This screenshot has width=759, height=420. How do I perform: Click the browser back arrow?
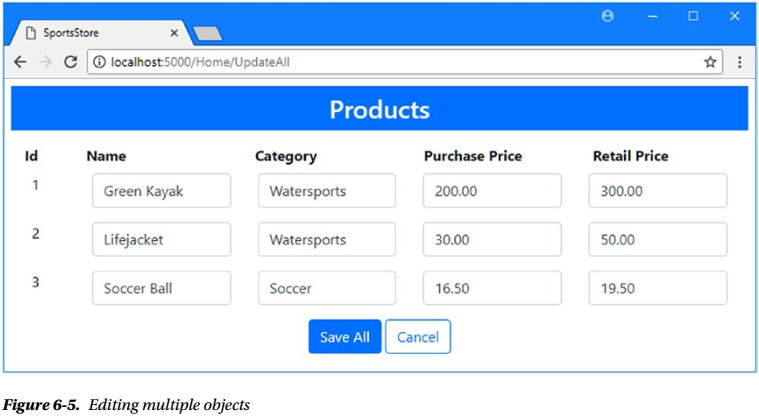[20, 62]
